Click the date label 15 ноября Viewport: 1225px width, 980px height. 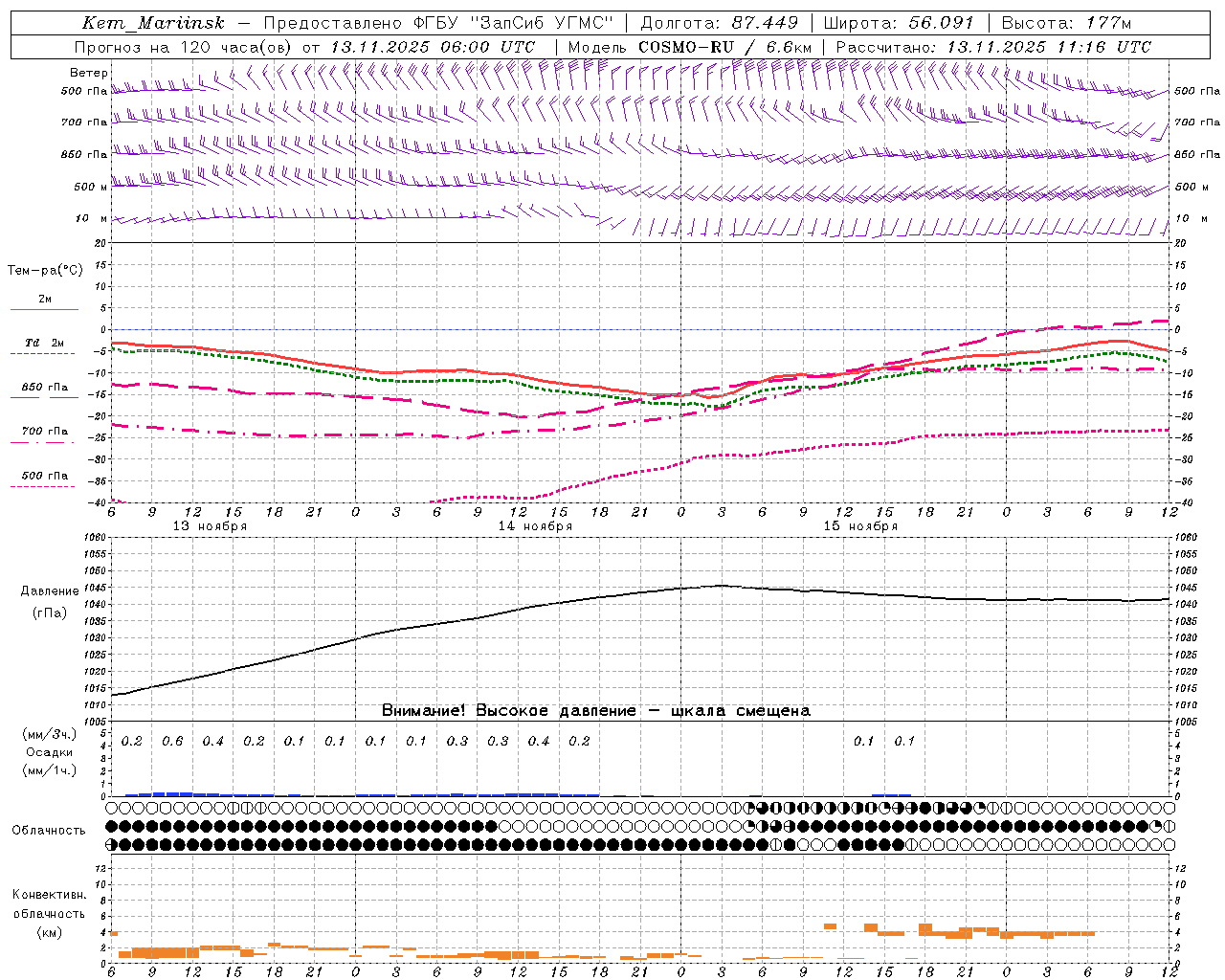tap(860, 526)
